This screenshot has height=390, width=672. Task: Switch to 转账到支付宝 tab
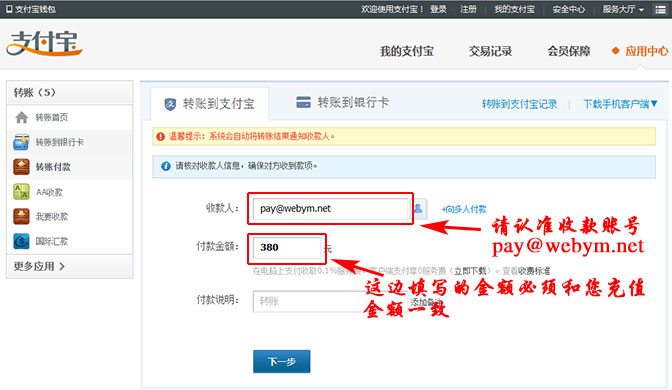tap(210, 104)
